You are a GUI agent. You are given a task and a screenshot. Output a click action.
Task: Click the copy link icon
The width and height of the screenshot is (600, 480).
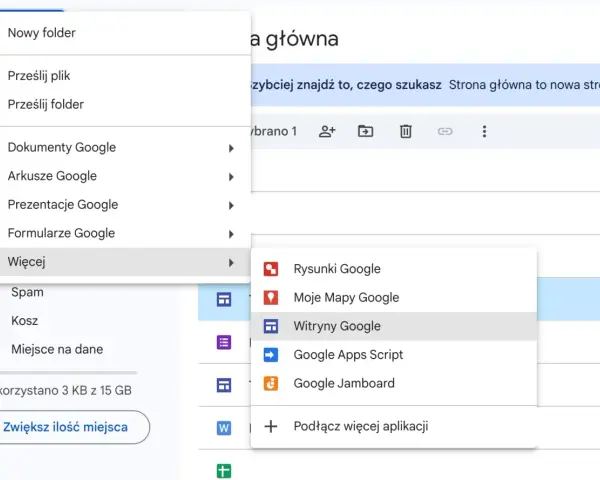pos(445,132)
